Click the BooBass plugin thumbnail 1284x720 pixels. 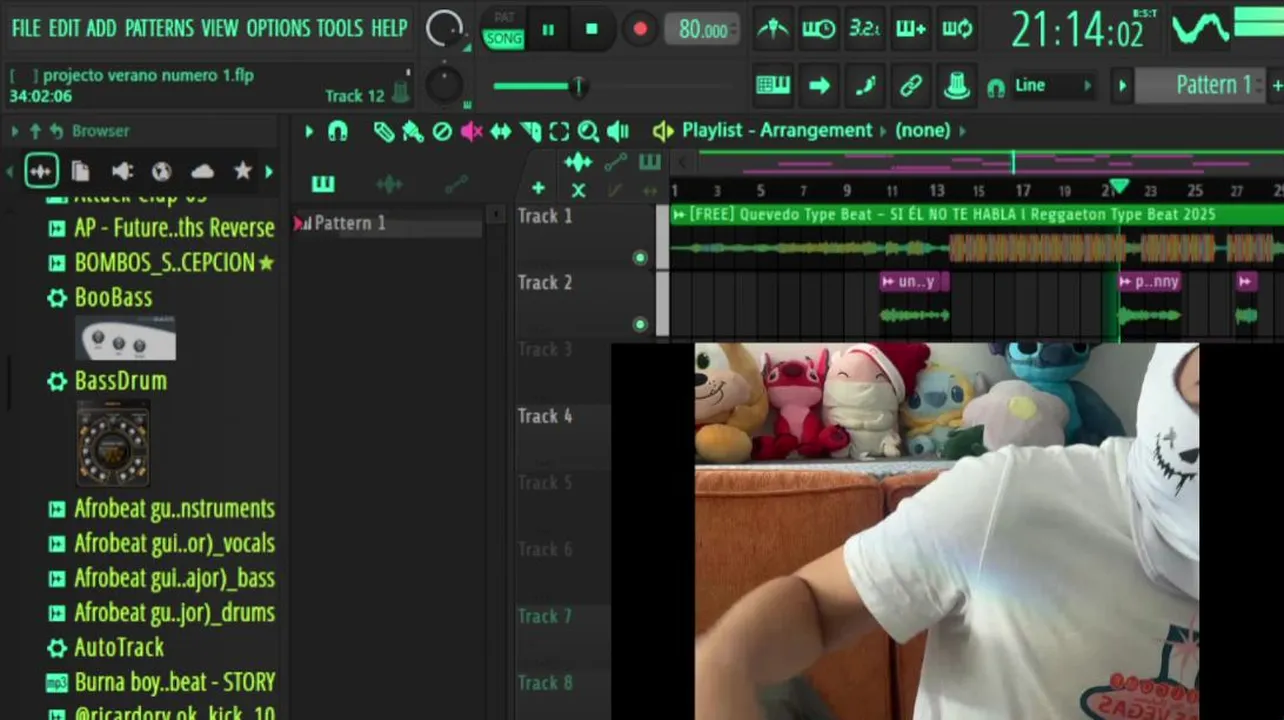pos(126,338)
